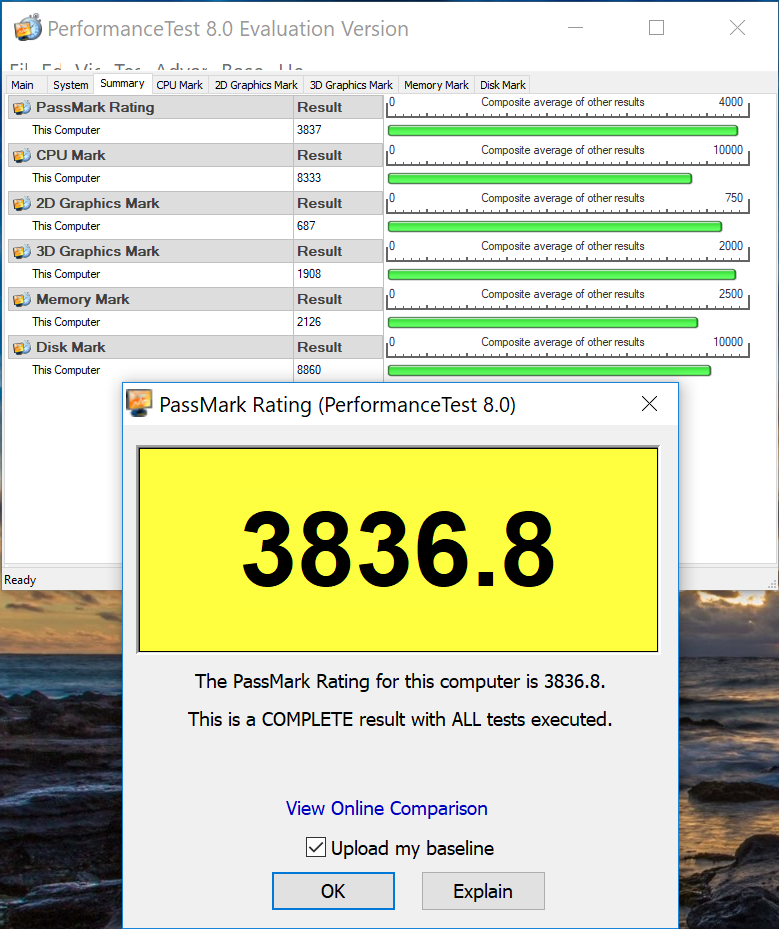Click the Memory Mark row icon
Viewport: 779px width, 929px height.
tap(22, 300)
